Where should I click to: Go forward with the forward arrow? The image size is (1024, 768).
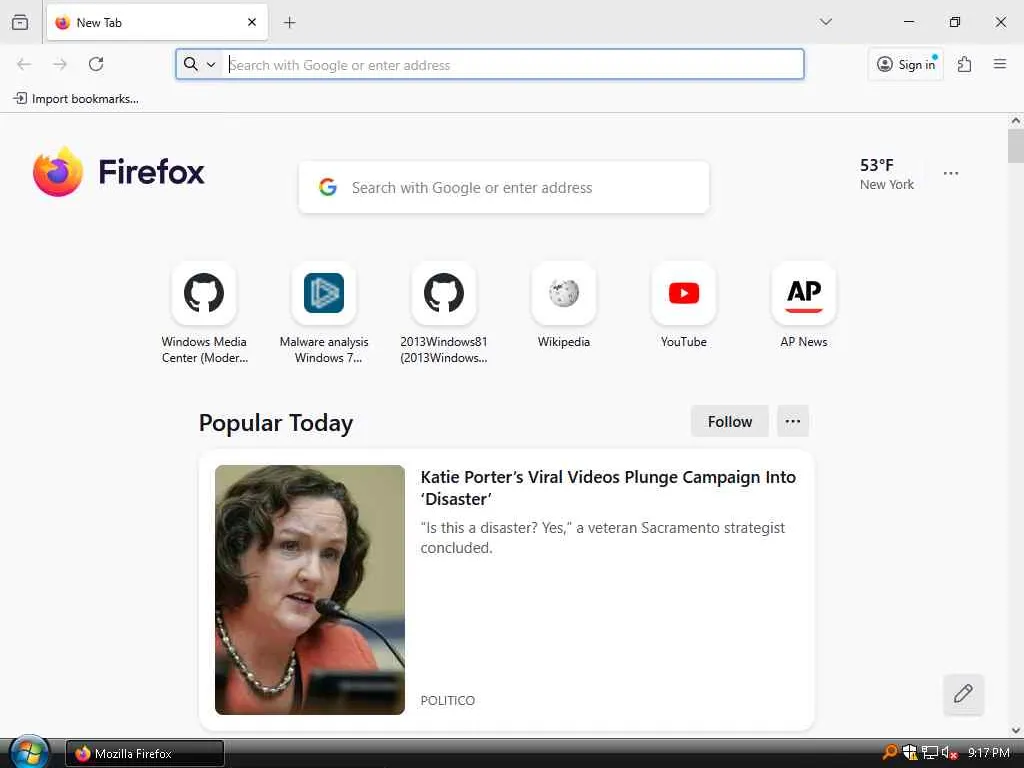click(60, 64)
